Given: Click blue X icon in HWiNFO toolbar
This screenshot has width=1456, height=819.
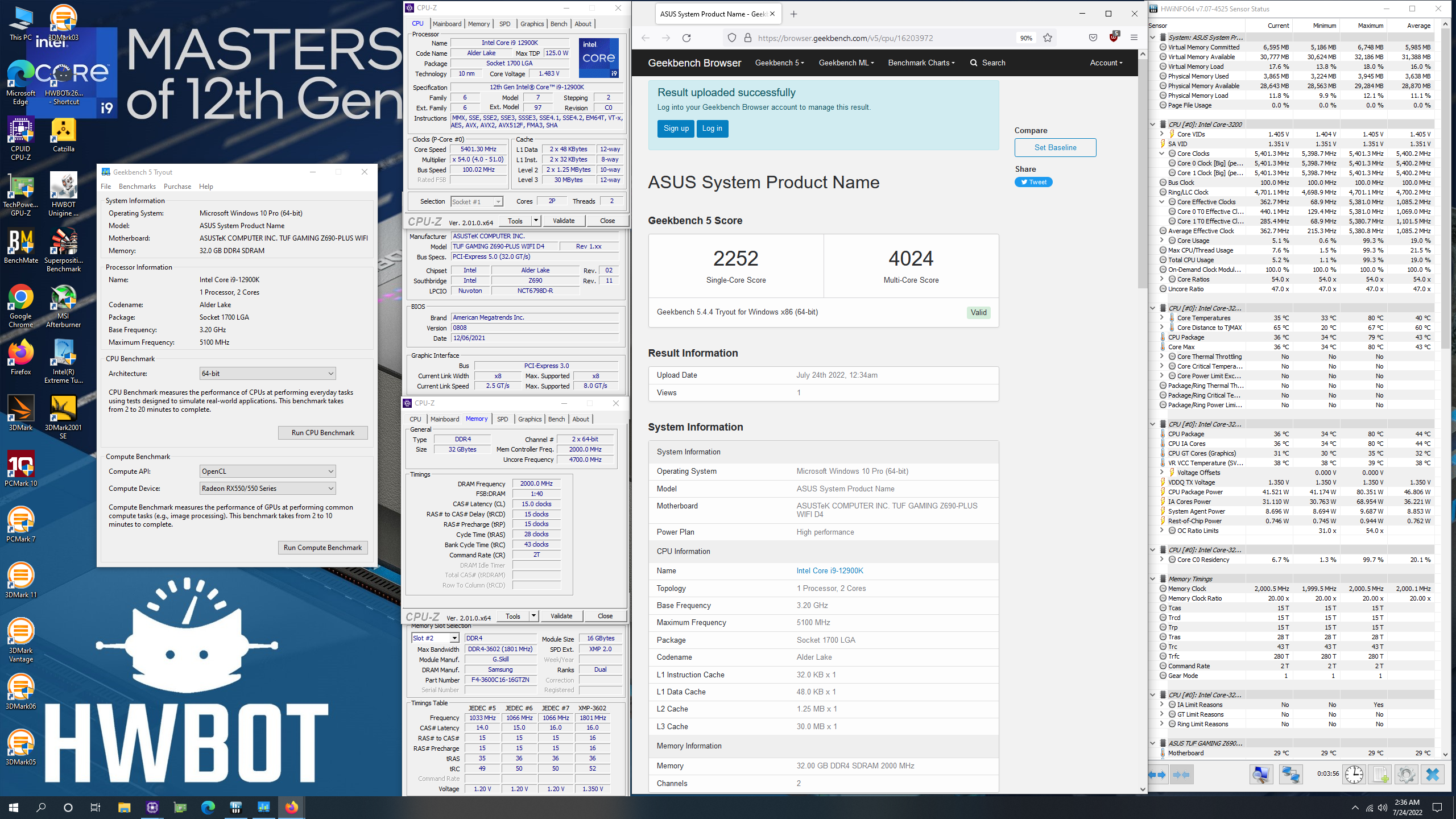Looking at the screenshot, I should pyautogui.click(x=1433, y=775).
